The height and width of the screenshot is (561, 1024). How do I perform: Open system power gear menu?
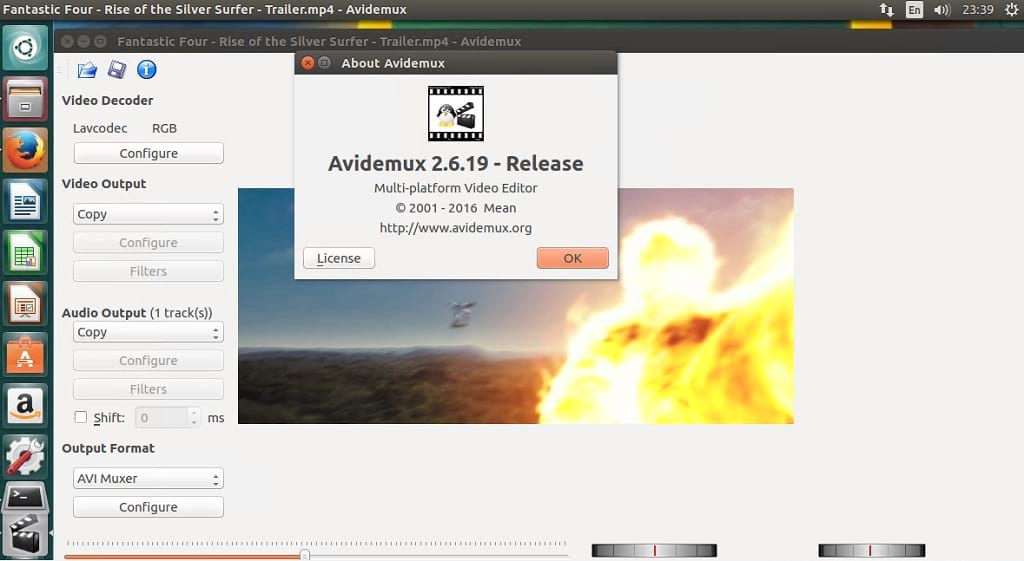(1011, 10)
